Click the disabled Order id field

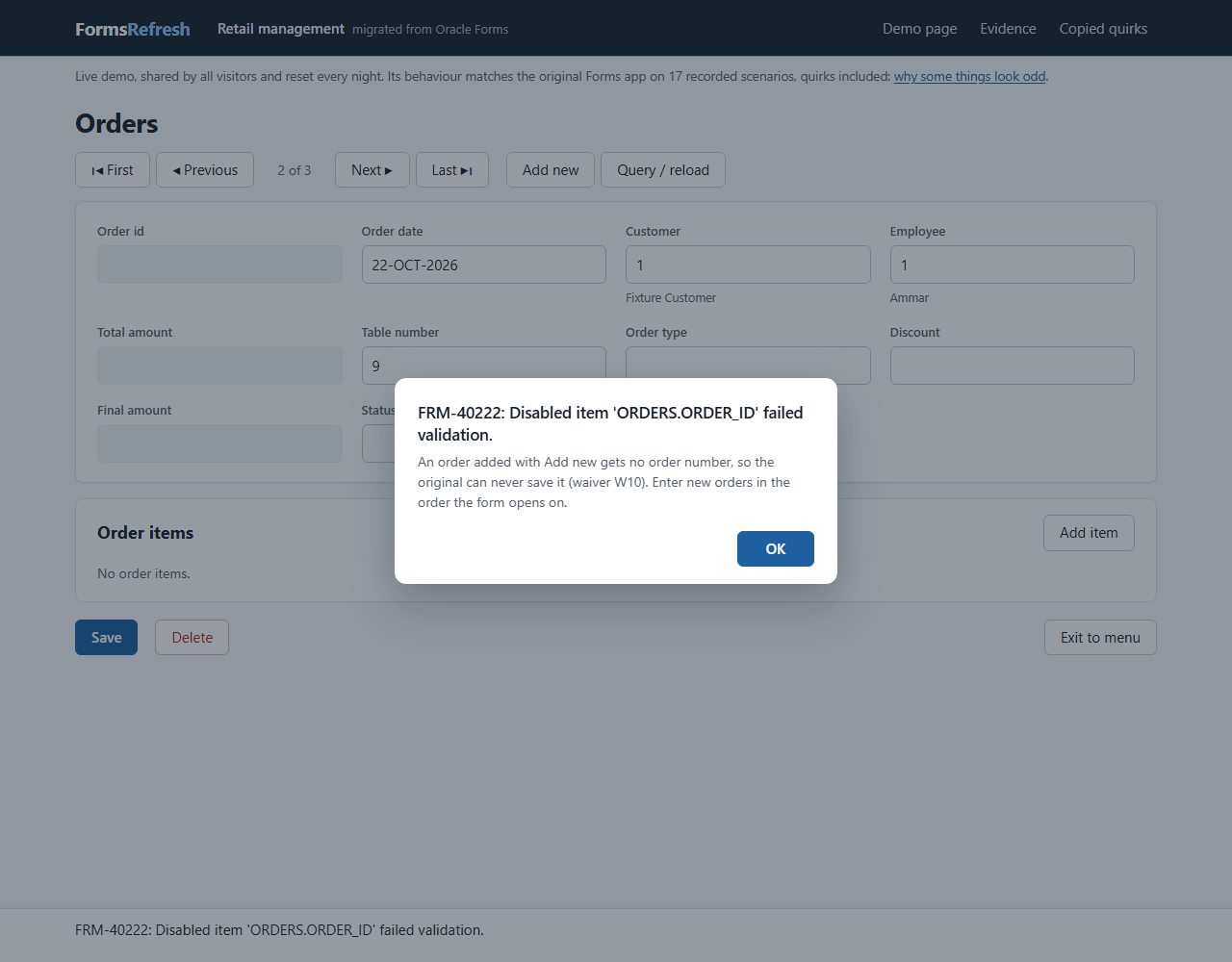[219, 265]
